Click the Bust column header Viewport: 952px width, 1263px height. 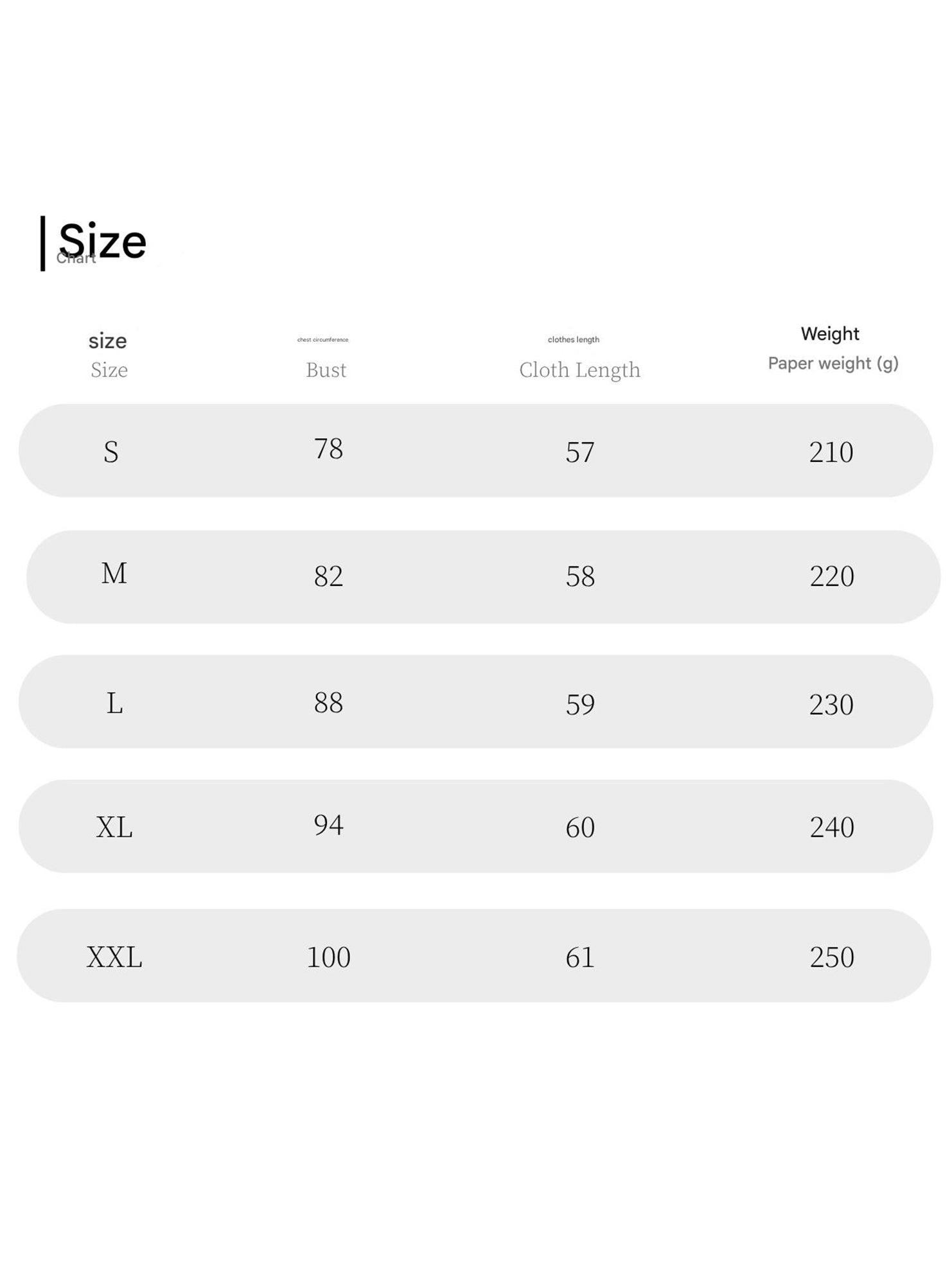coord(326,370)
